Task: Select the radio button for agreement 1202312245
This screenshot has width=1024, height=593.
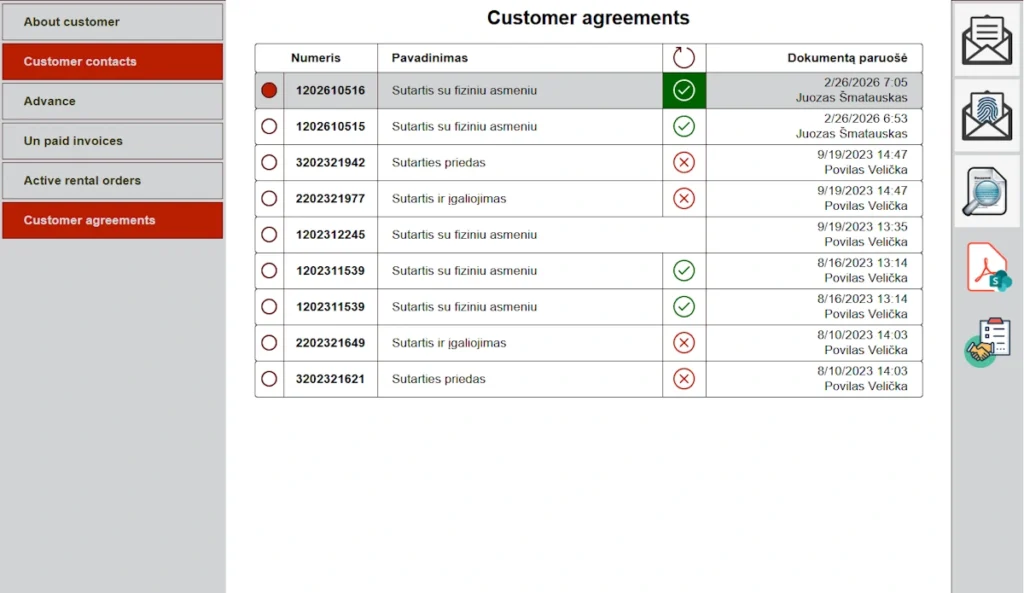Action: (x=268, y=234)
